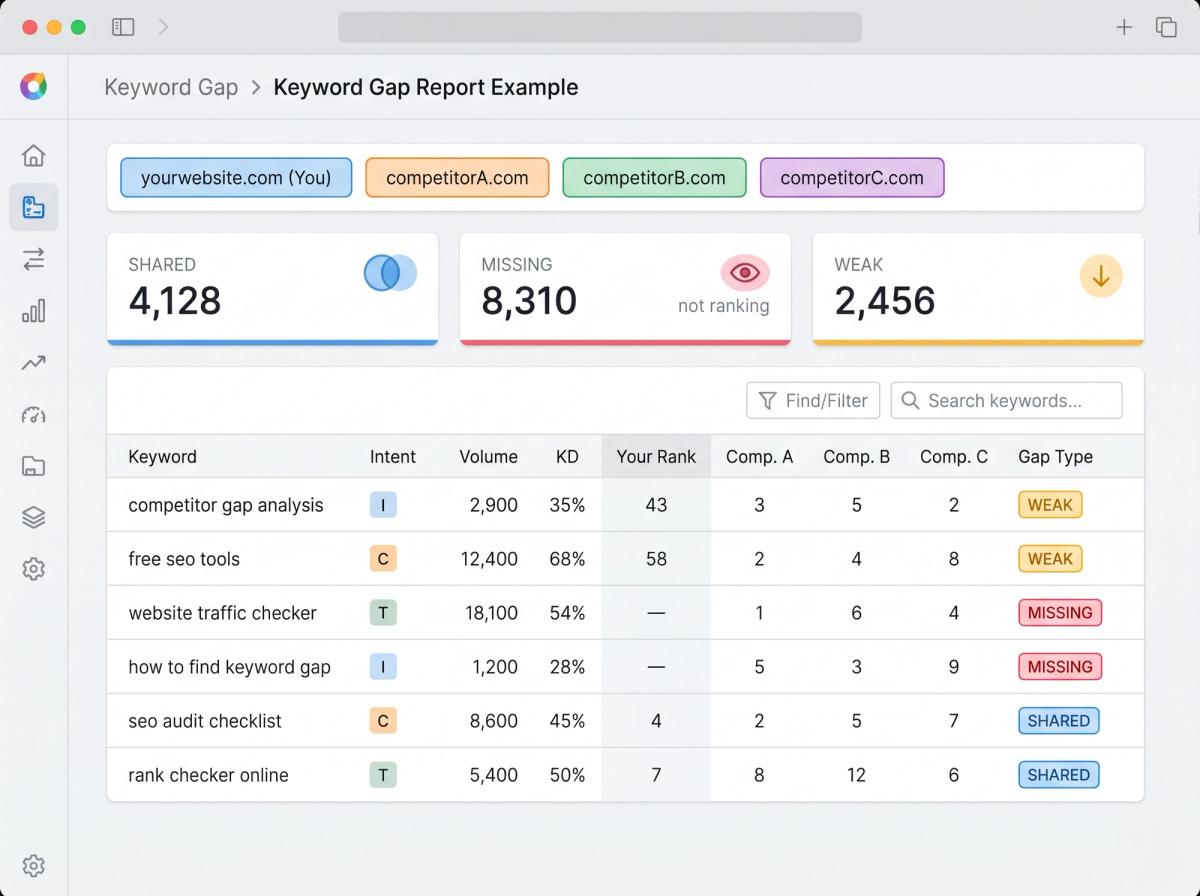Select the SHARED 4,128 summary card
This screenshot has width=1200, height=896.
[272, 289]
